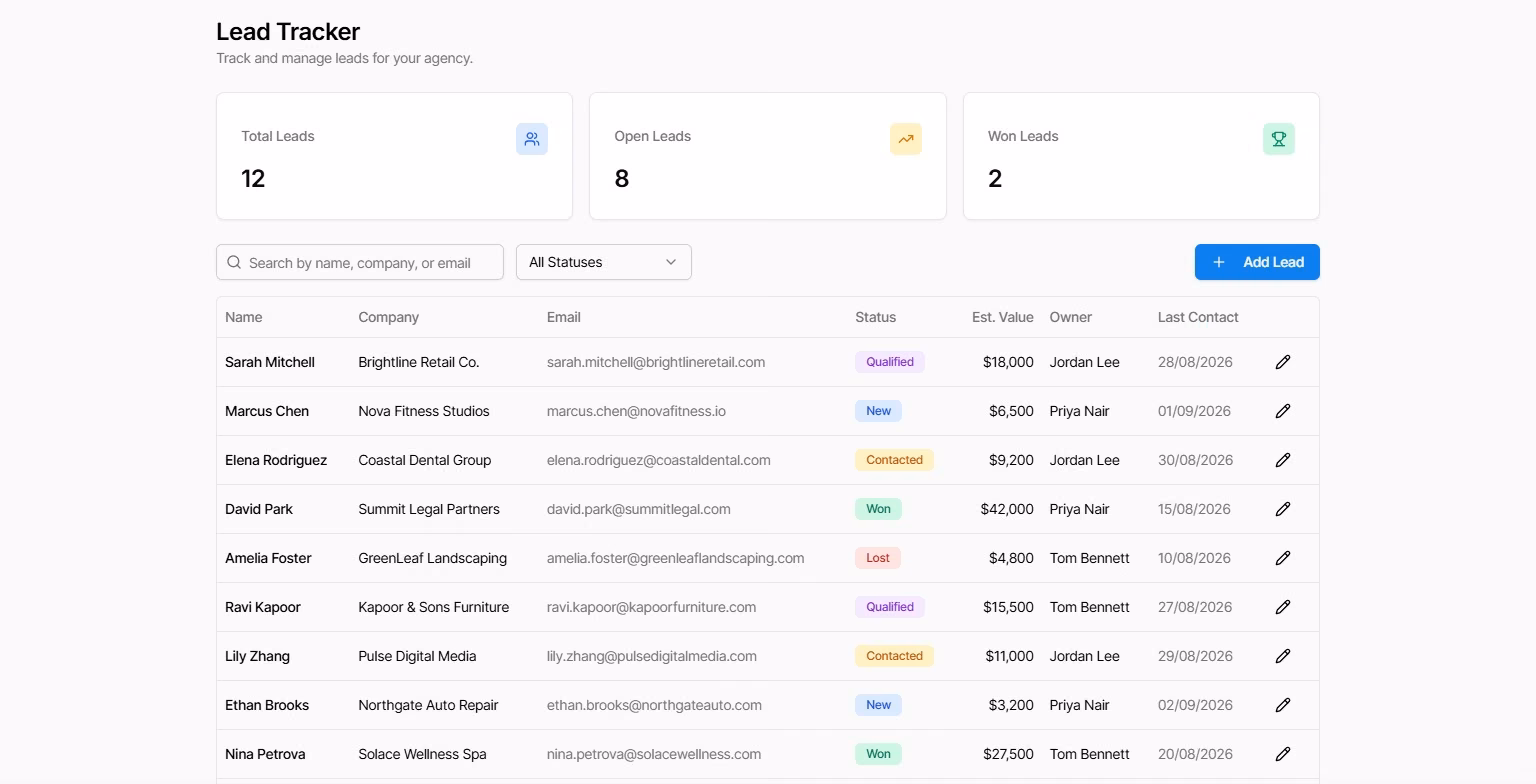Click the Total Leads people icon

coord(532,139)
